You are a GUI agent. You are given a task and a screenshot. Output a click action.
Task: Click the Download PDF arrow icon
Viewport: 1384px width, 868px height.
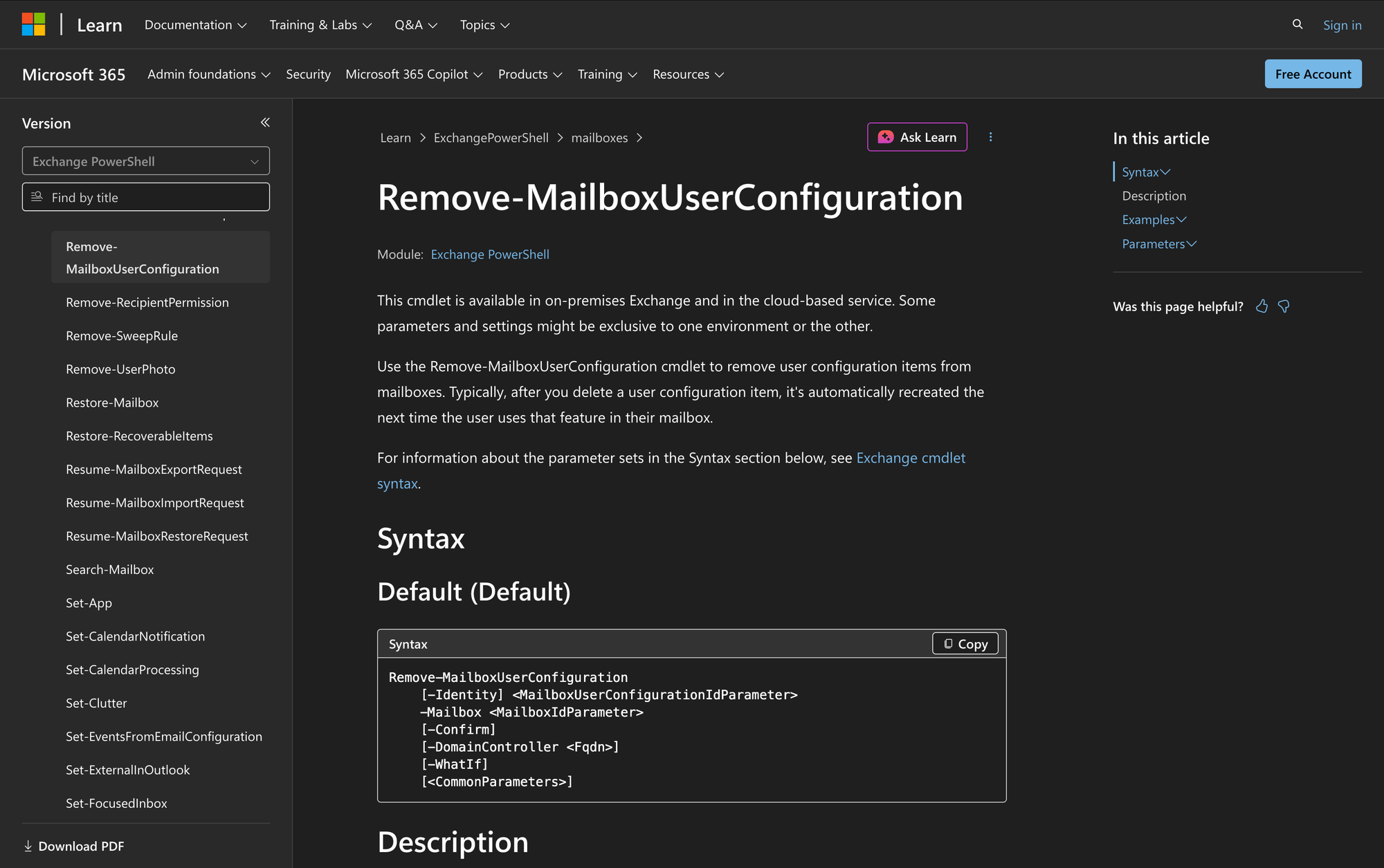[x=28, y=846]
